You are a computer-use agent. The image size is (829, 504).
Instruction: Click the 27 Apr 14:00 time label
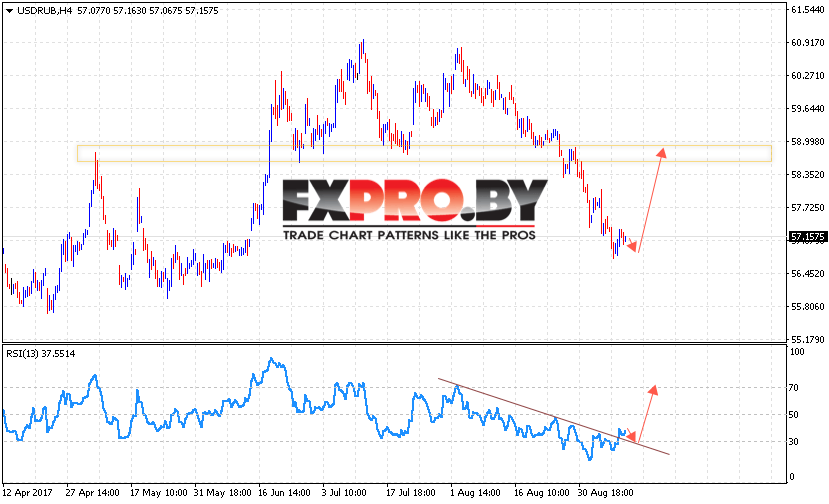tap(93, 493)
